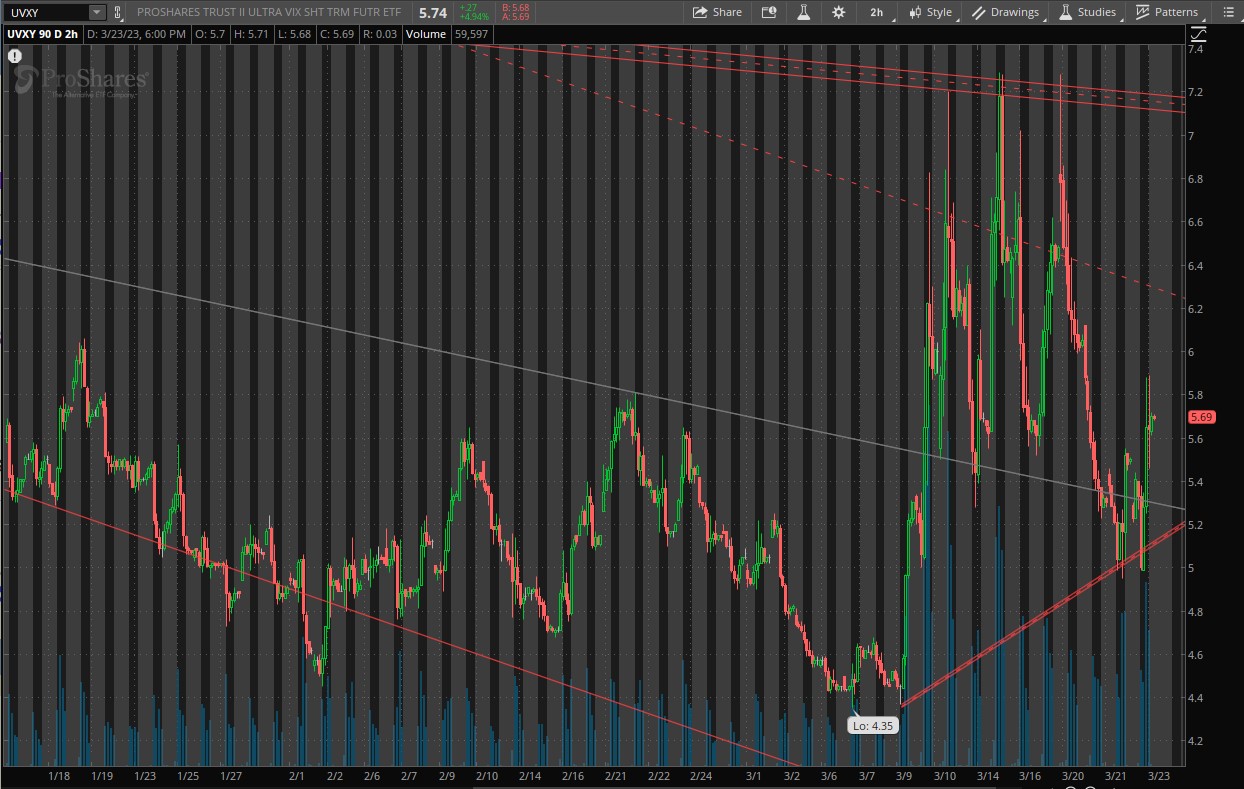Screen dimensions: 1244x789
Task: Open chart settings gear icon
Action: coord(838,12)
